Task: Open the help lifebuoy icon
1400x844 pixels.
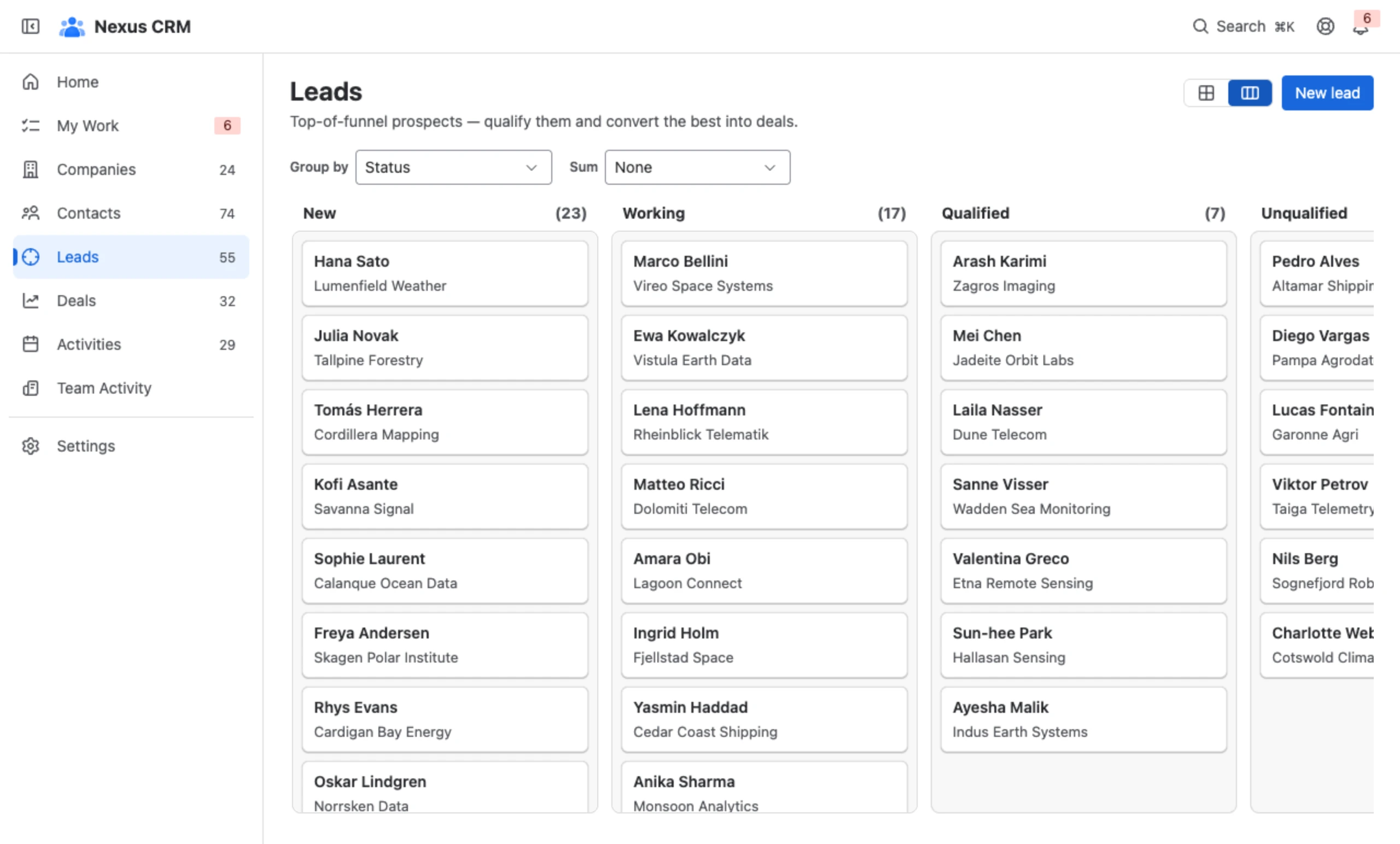Action: pyautogui.click(x=1325, y=26)
